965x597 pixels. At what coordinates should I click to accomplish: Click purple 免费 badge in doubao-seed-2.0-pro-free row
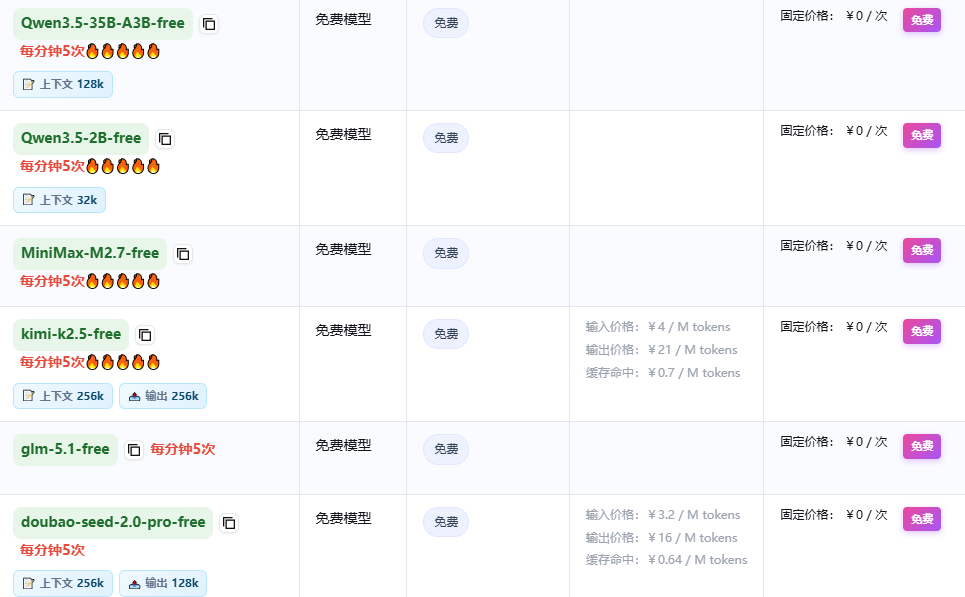point(922,519)
